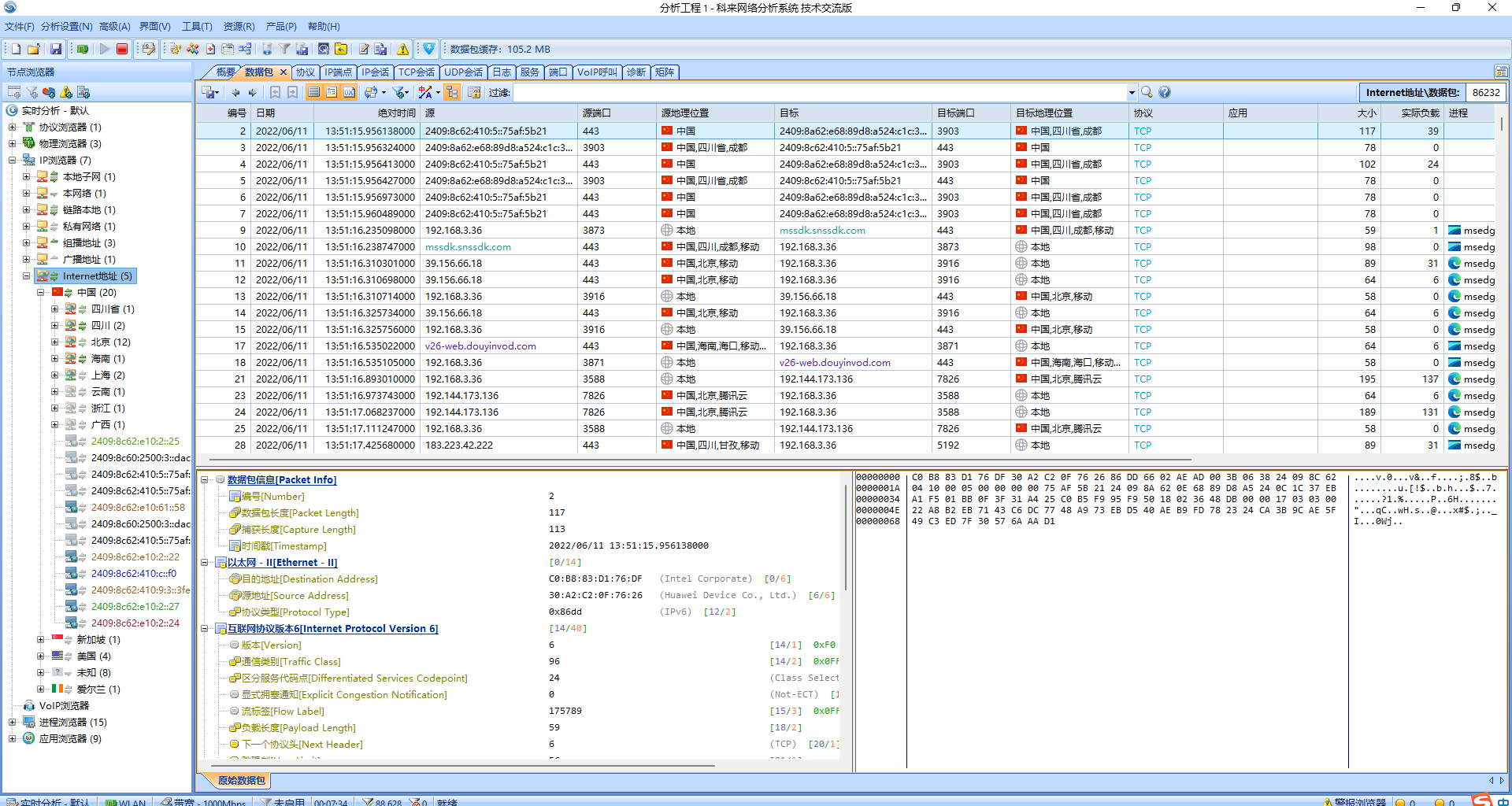This screenshot has height=806, width=1512.
Task: Select the 原始数据包 bottom tab
Action: point(241,781)
